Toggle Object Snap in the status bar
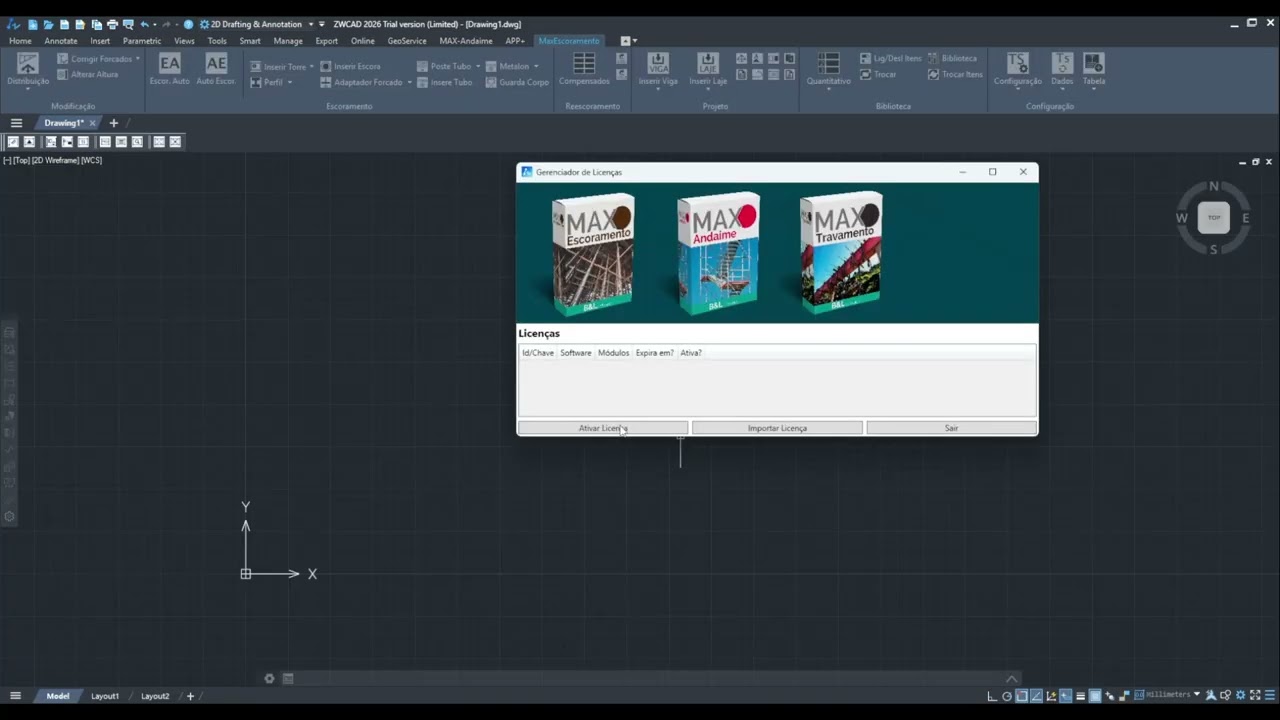 pyautogui.click(x=1022, y=696)
